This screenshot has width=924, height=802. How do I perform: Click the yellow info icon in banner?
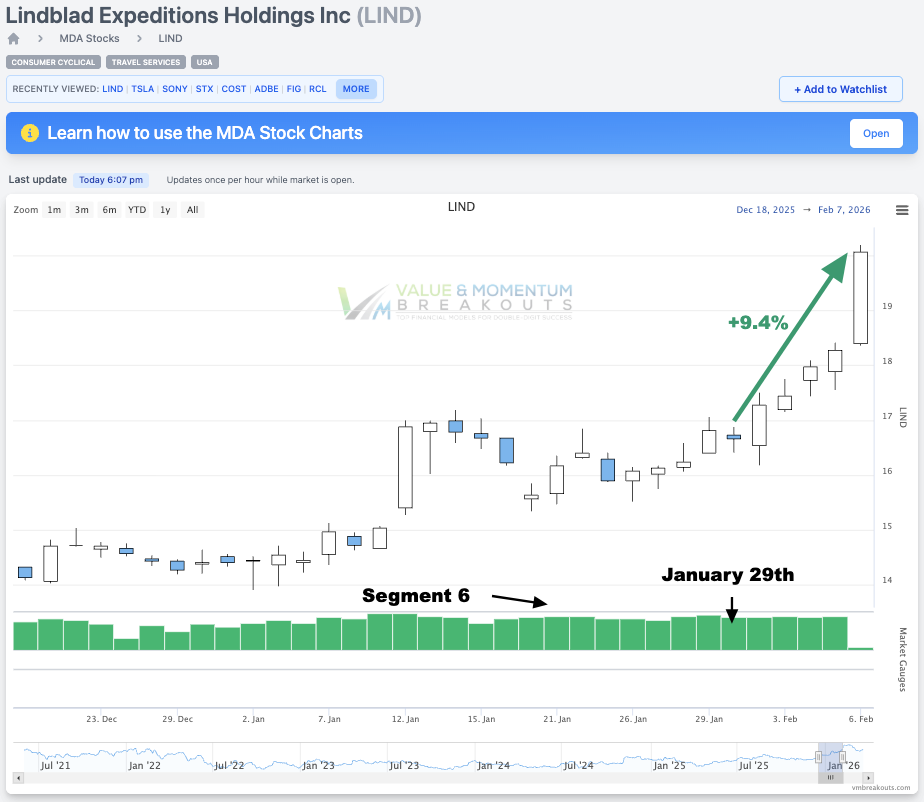(x=30, y=133)
